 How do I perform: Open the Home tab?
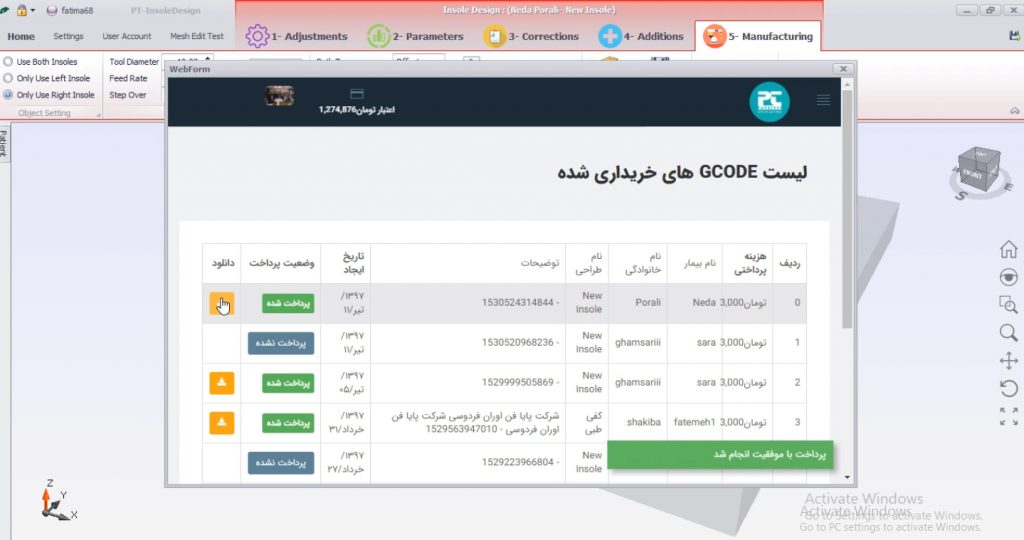click(x=21, y=37)
